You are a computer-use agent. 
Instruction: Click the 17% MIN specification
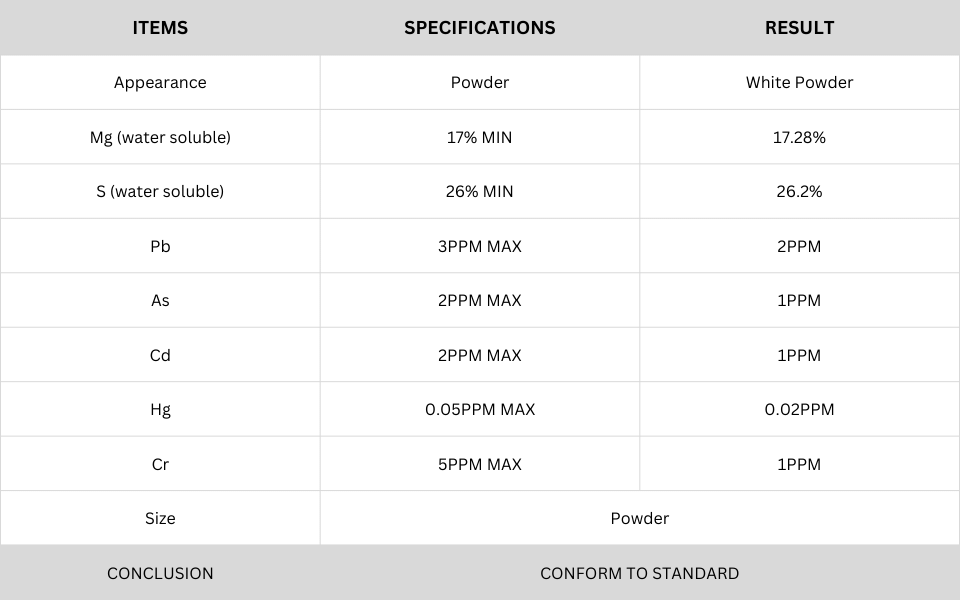coord(480,137)
